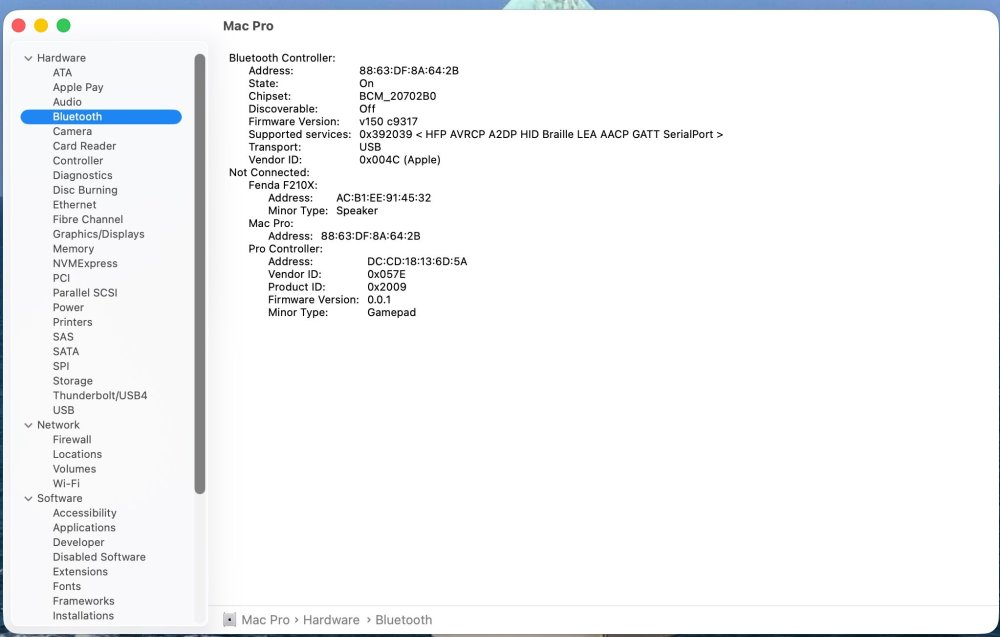Click the Hardware category label
1000x637 pixels.
click(x=61, y=58)
